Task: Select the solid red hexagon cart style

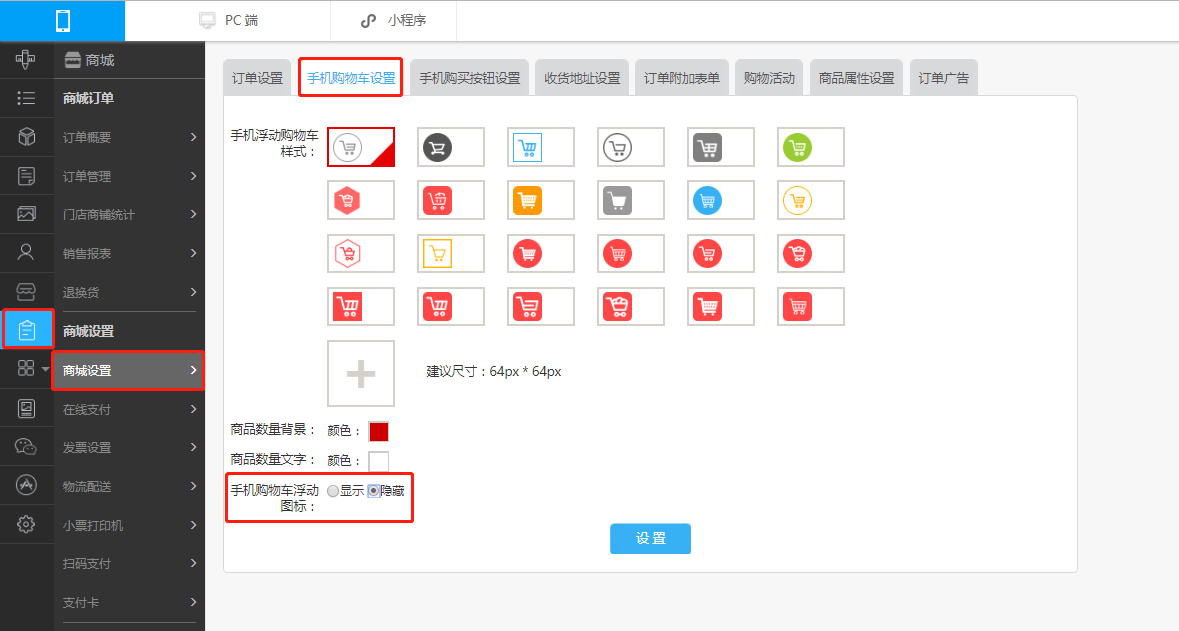Action: 361,200
